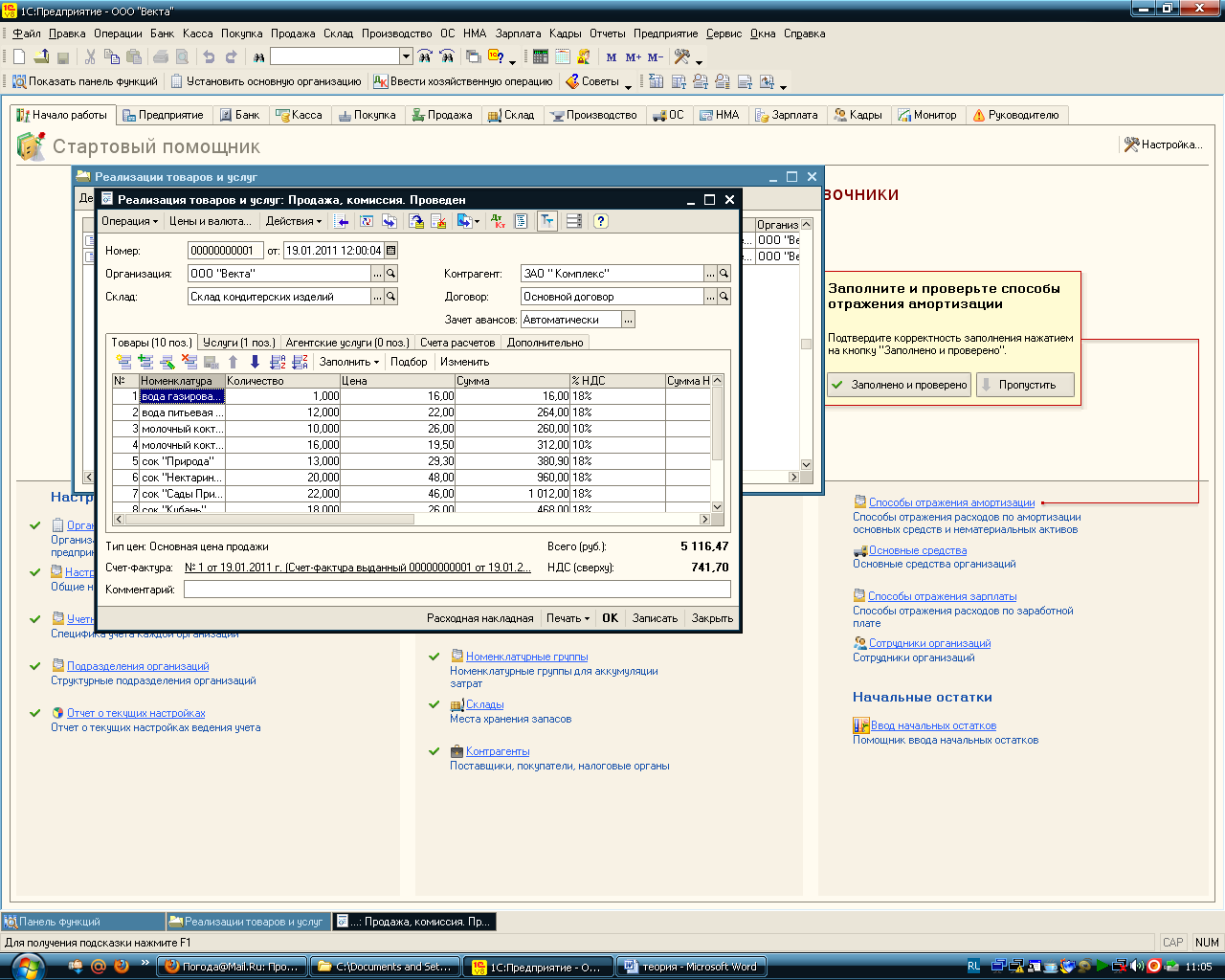Click the copy row icon in goods table
This screenshot has height=980, width=1225.
pos(145,362)
